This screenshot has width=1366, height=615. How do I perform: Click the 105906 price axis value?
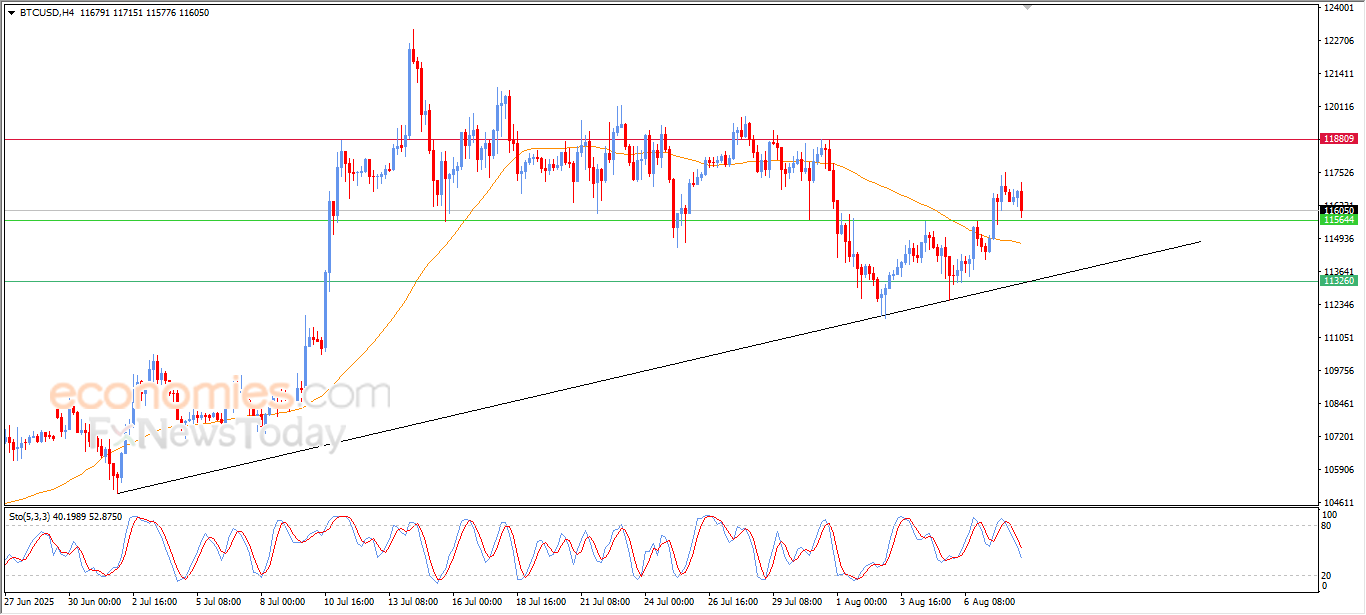1338,470
